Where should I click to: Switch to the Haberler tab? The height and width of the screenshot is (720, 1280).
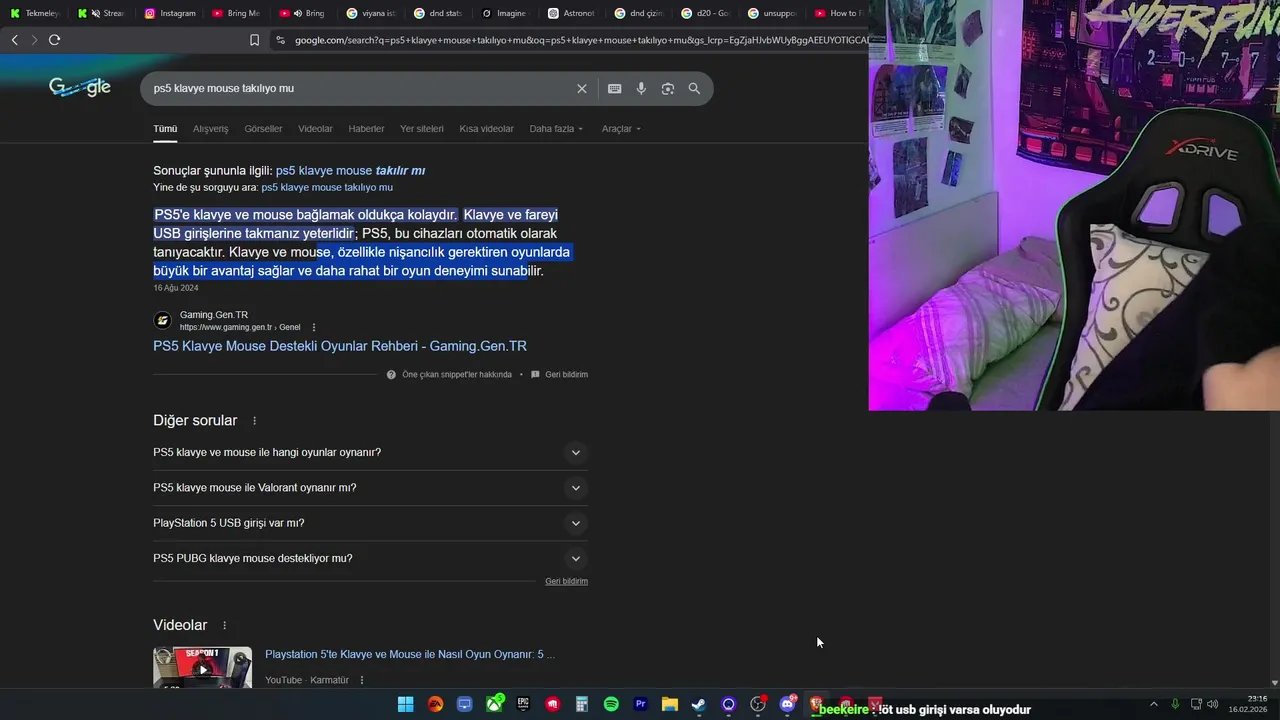tap(366, 129)
